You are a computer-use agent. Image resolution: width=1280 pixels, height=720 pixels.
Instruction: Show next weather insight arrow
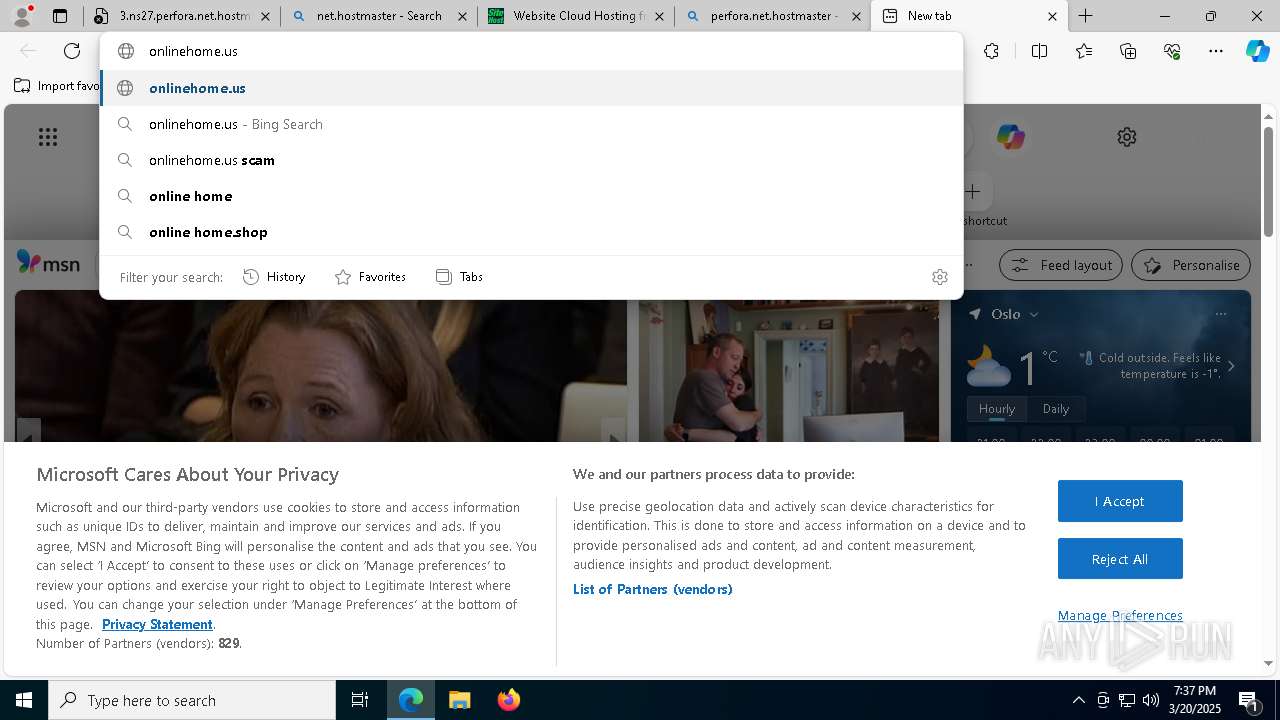pyautogui.click(x=1231, y=366)
